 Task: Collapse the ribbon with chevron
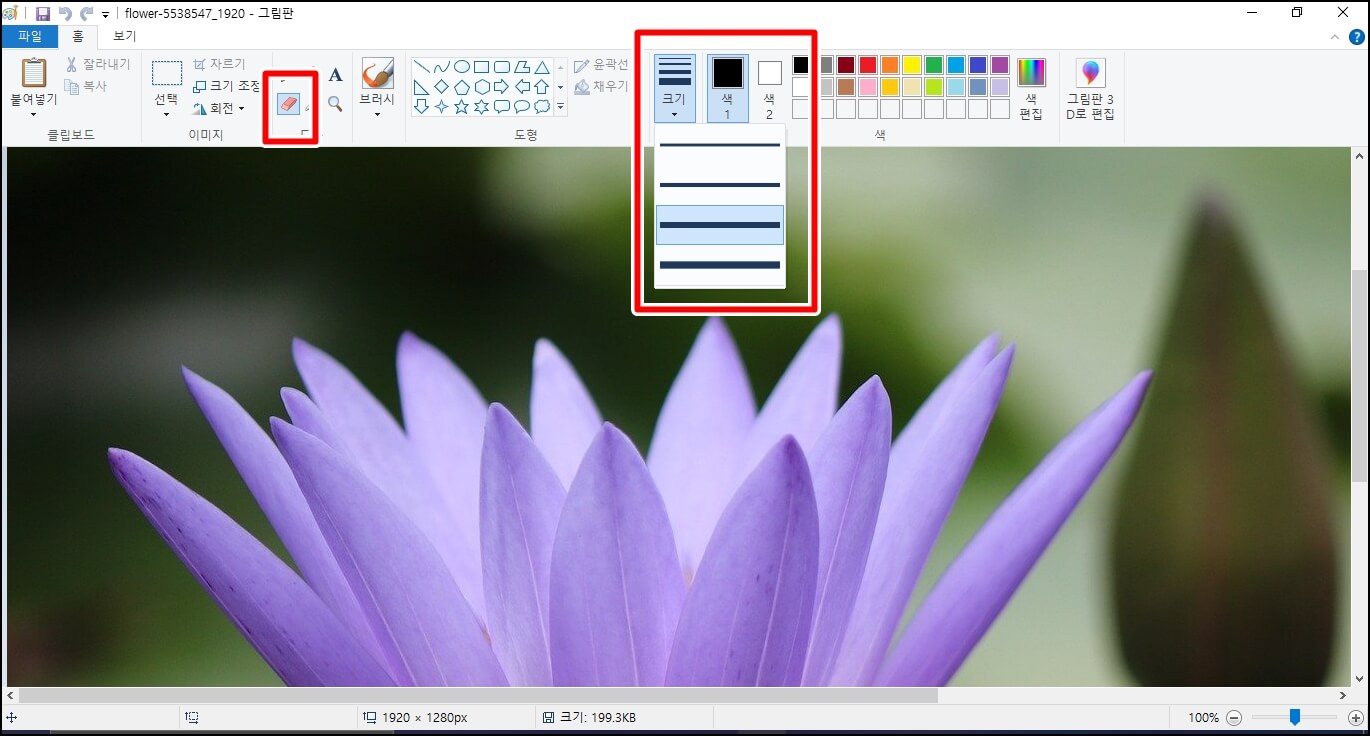(1334, 37)
